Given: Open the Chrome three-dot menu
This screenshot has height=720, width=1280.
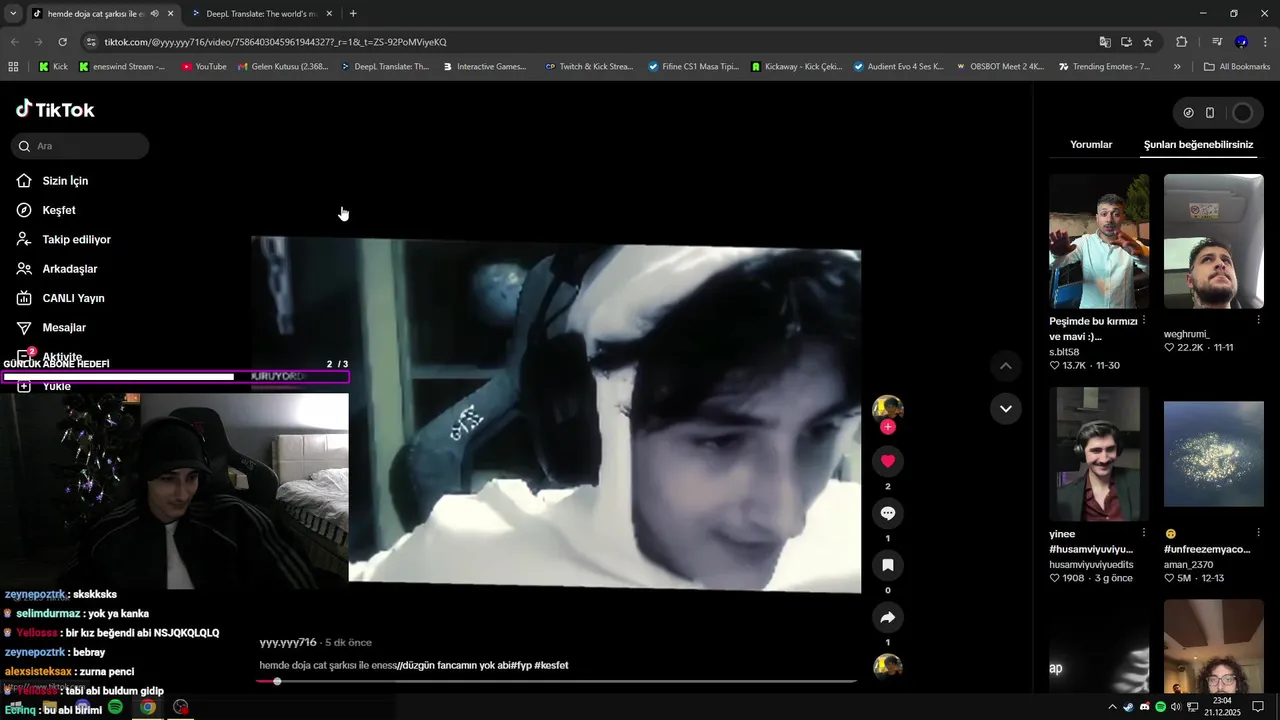Looking at the screenshot, I should [1265, 42].
